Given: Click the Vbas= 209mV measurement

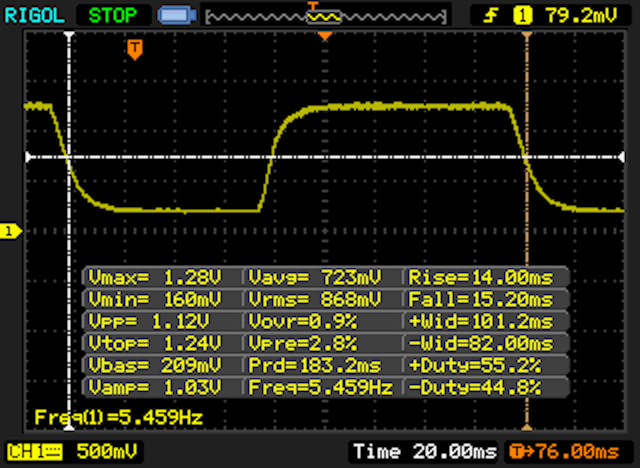Looking at the screenshot, I should coord(155,365).
